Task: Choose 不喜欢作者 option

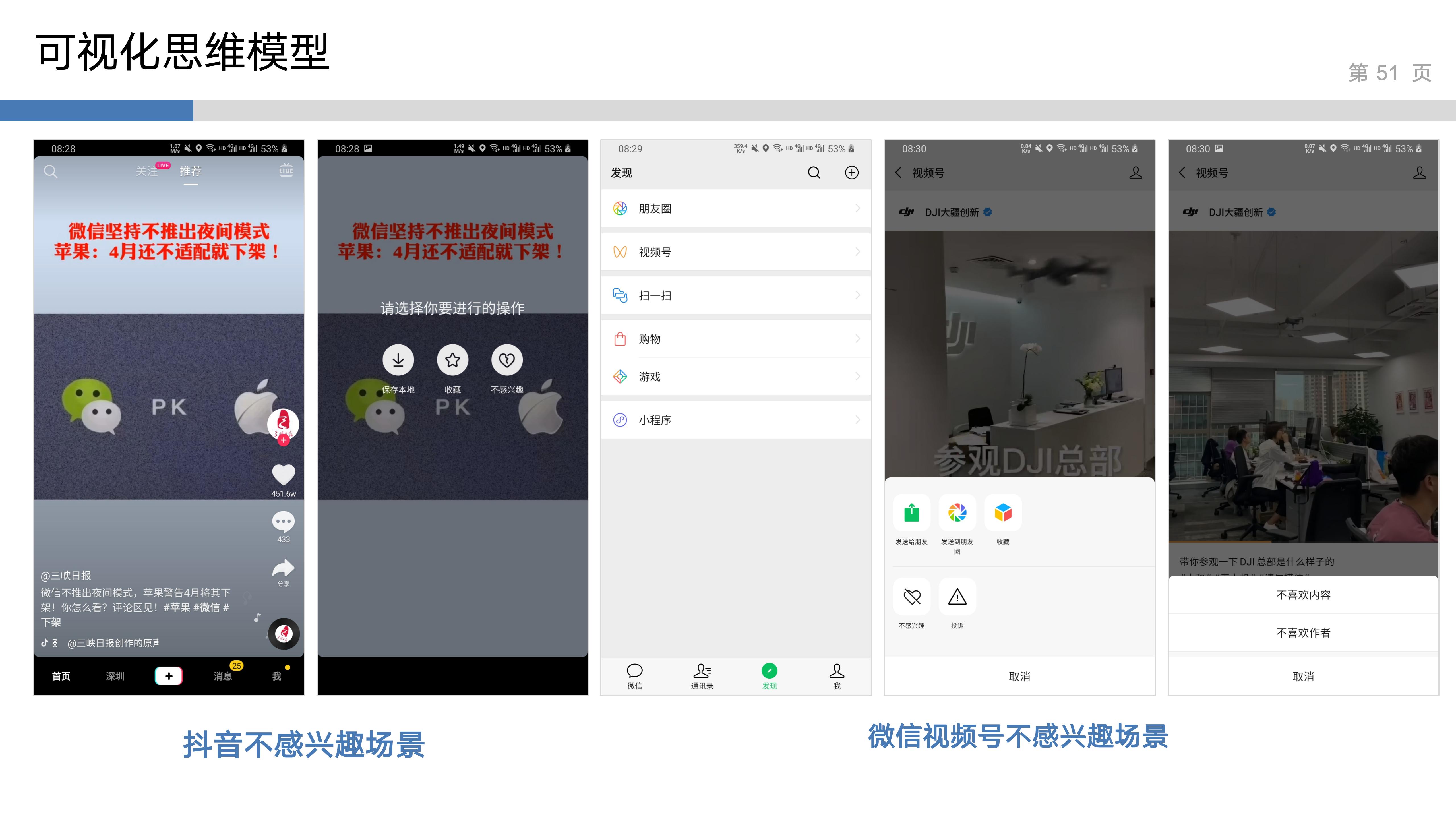Action: [x=1303, y=632]
